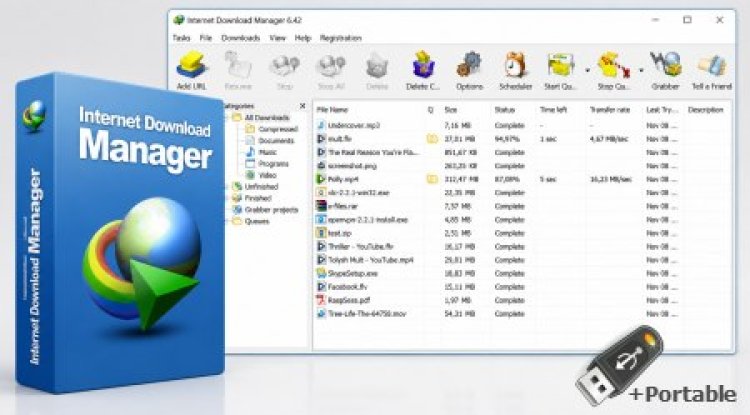Select the Documents category
Image resolution: width=750 pixels, height=415 pixels.
click(276, 141)
